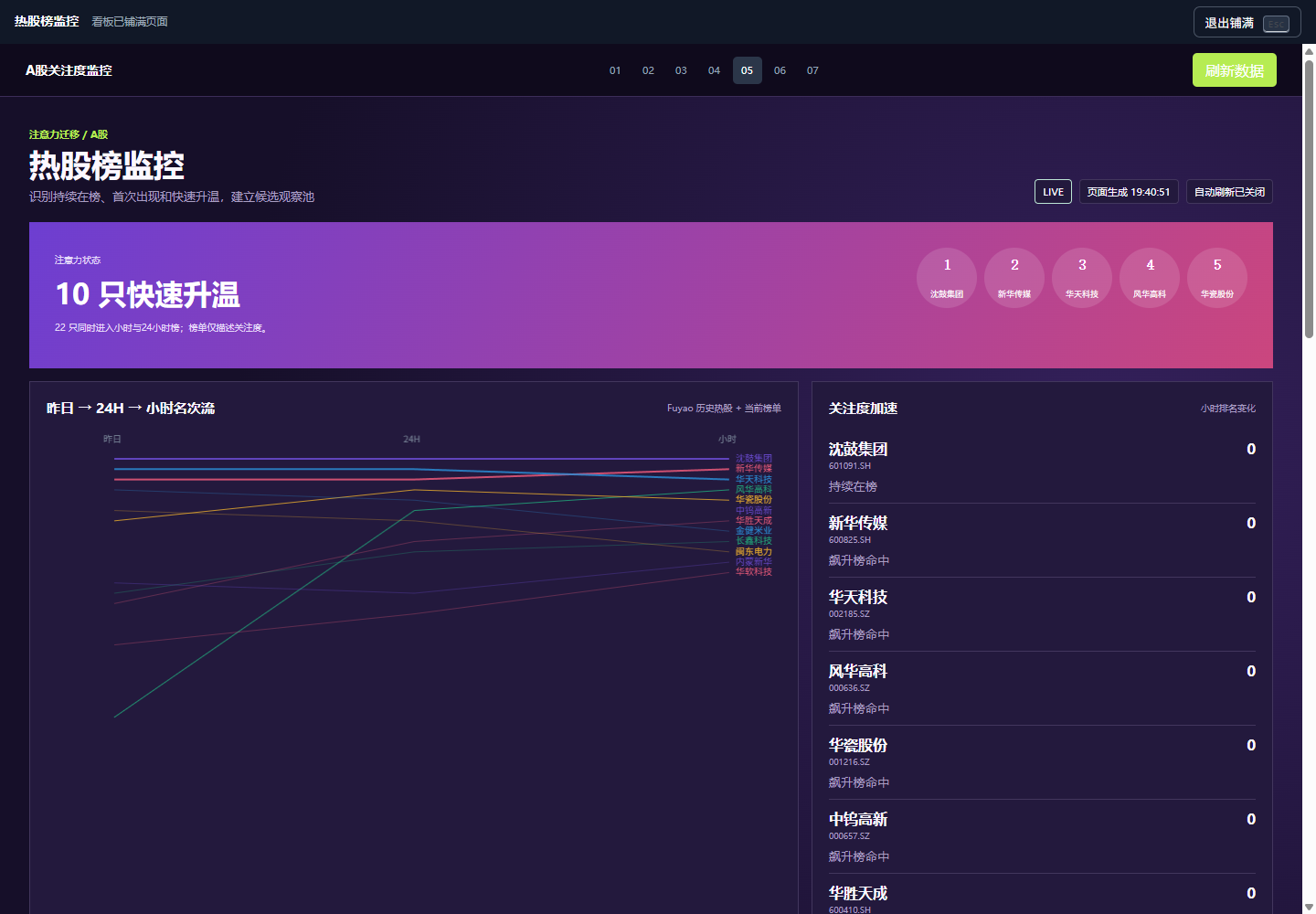Click 沈鼓集团 label in chart legend
Viewport: 1316px width, 914px height.
pos(754,459)
